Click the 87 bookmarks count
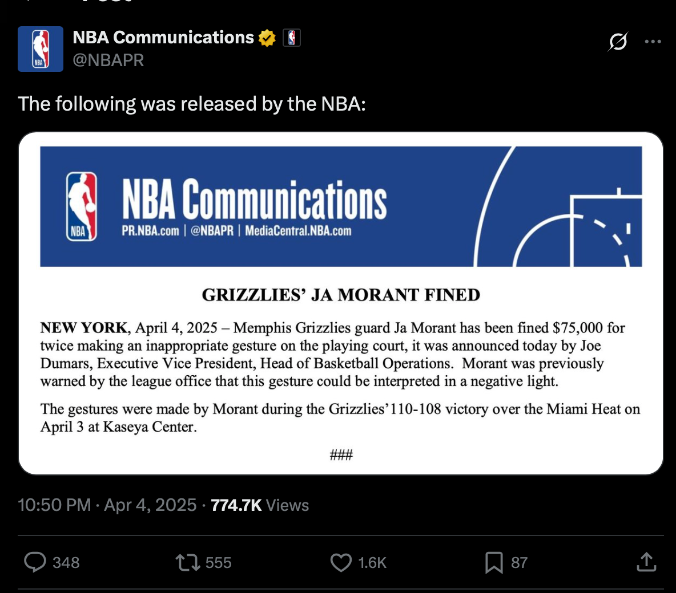676x593 pixels. click(519, 563)
